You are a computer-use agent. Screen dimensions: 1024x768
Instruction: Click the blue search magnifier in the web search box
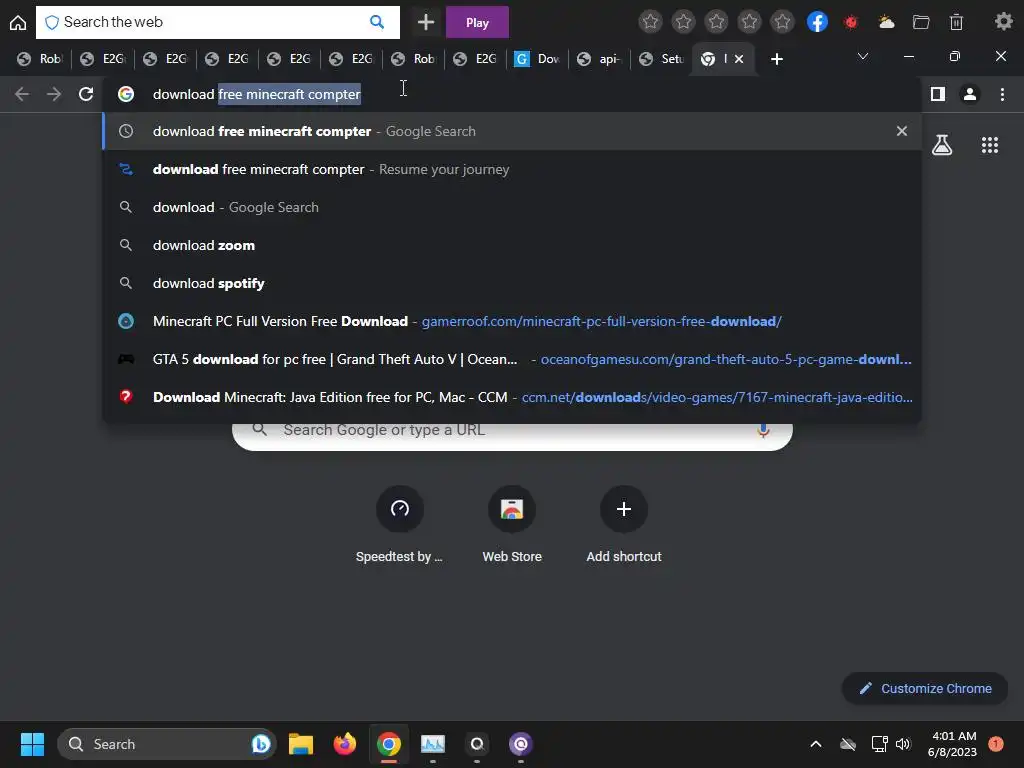[x=377, y=22]
